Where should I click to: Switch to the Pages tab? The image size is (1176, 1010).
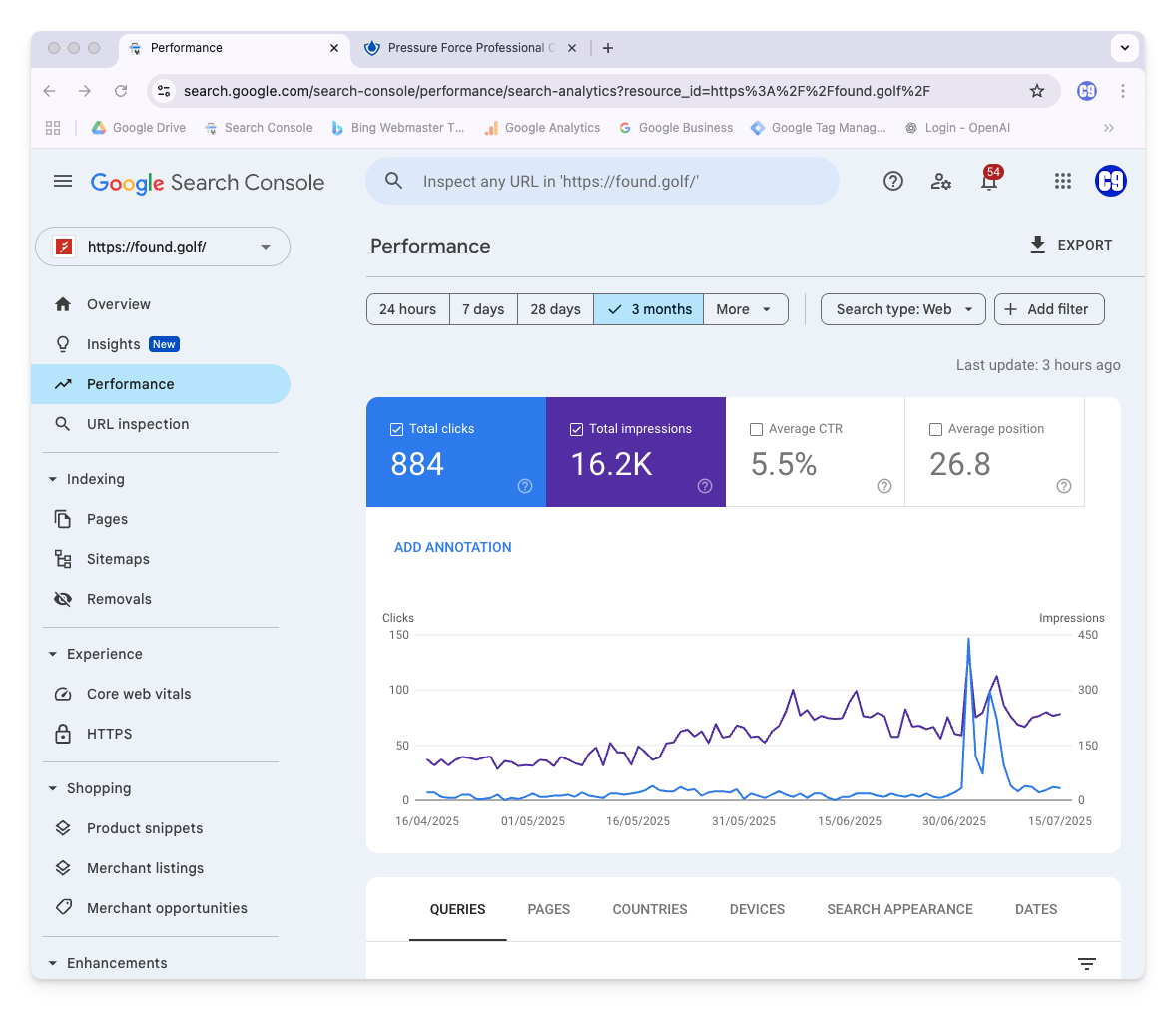[548, 909]
